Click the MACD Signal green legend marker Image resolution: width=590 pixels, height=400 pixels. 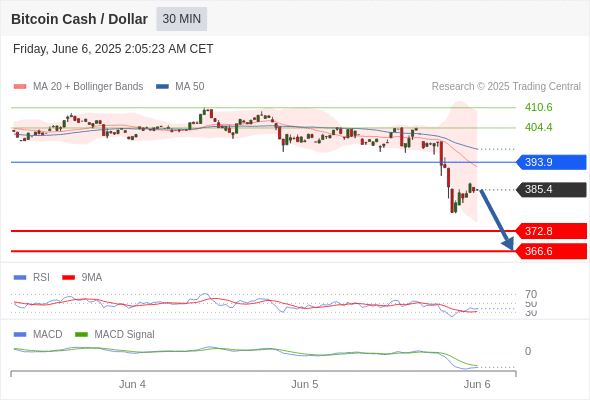click(x=81, y=335)
